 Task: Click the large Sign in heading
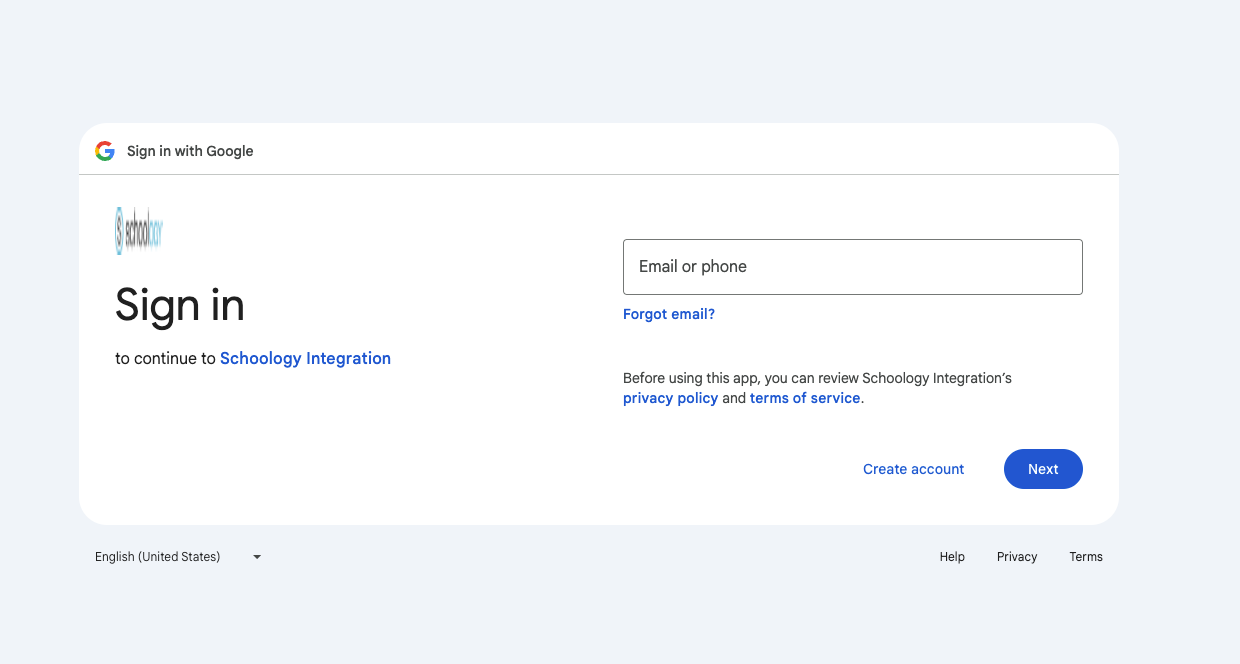pos(180,305)
